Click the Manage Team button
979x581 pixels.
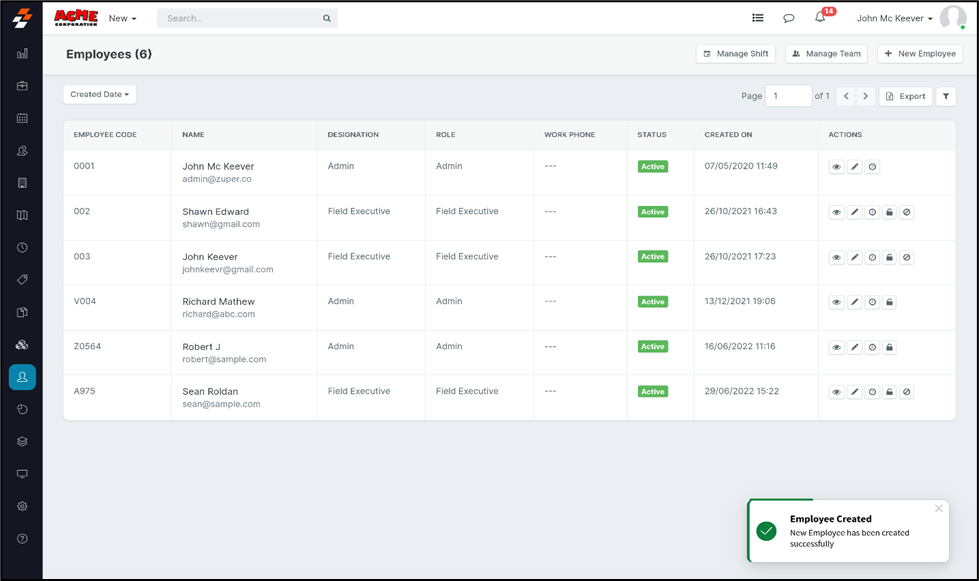point(826,54)
